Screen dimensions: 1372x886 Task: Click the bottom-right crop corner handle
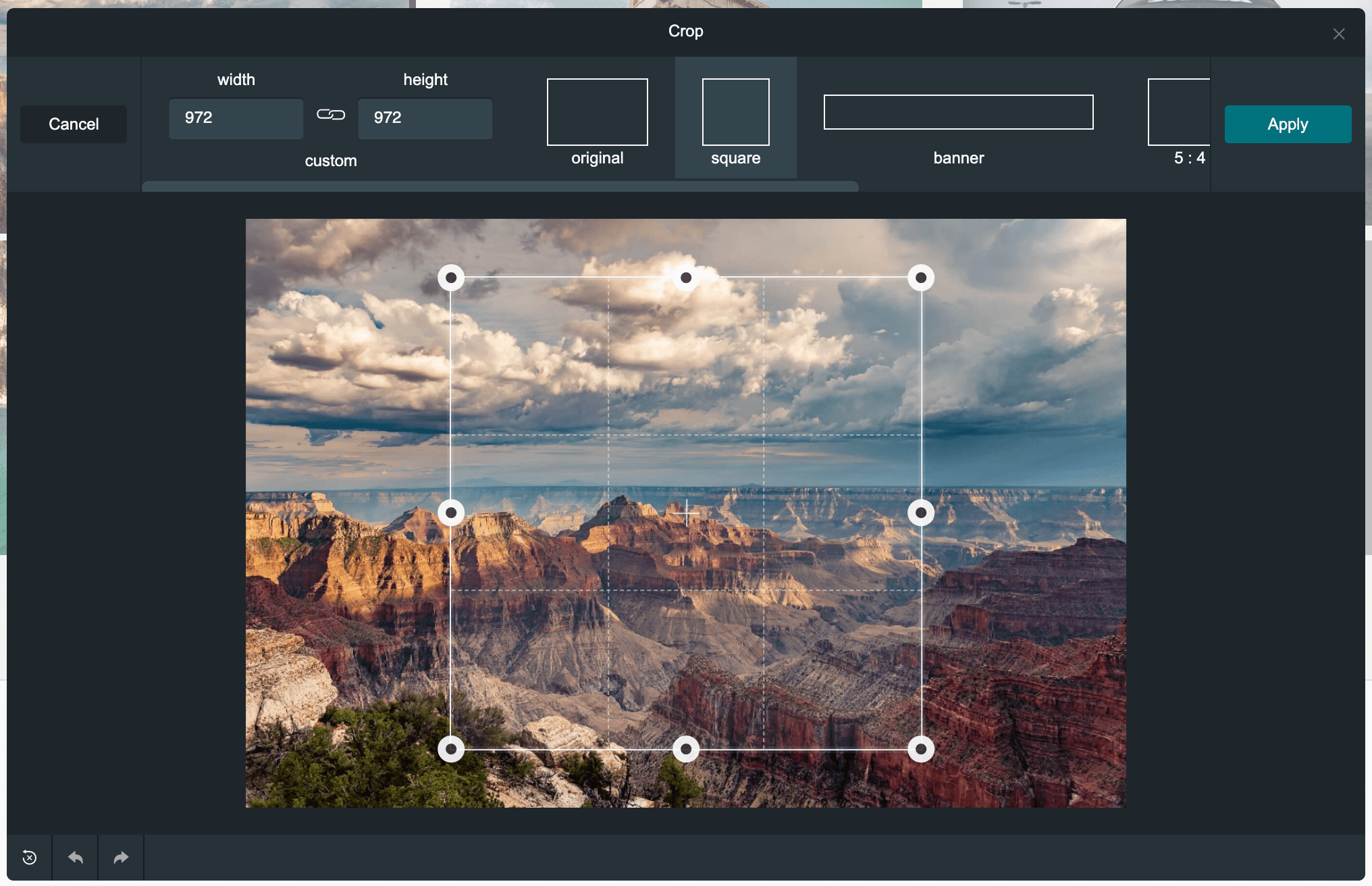click(x=921, y=749)
